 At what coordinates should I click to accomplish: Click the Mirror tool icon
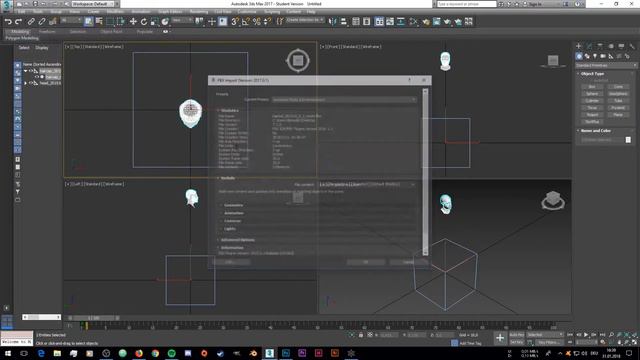(333, 22)
